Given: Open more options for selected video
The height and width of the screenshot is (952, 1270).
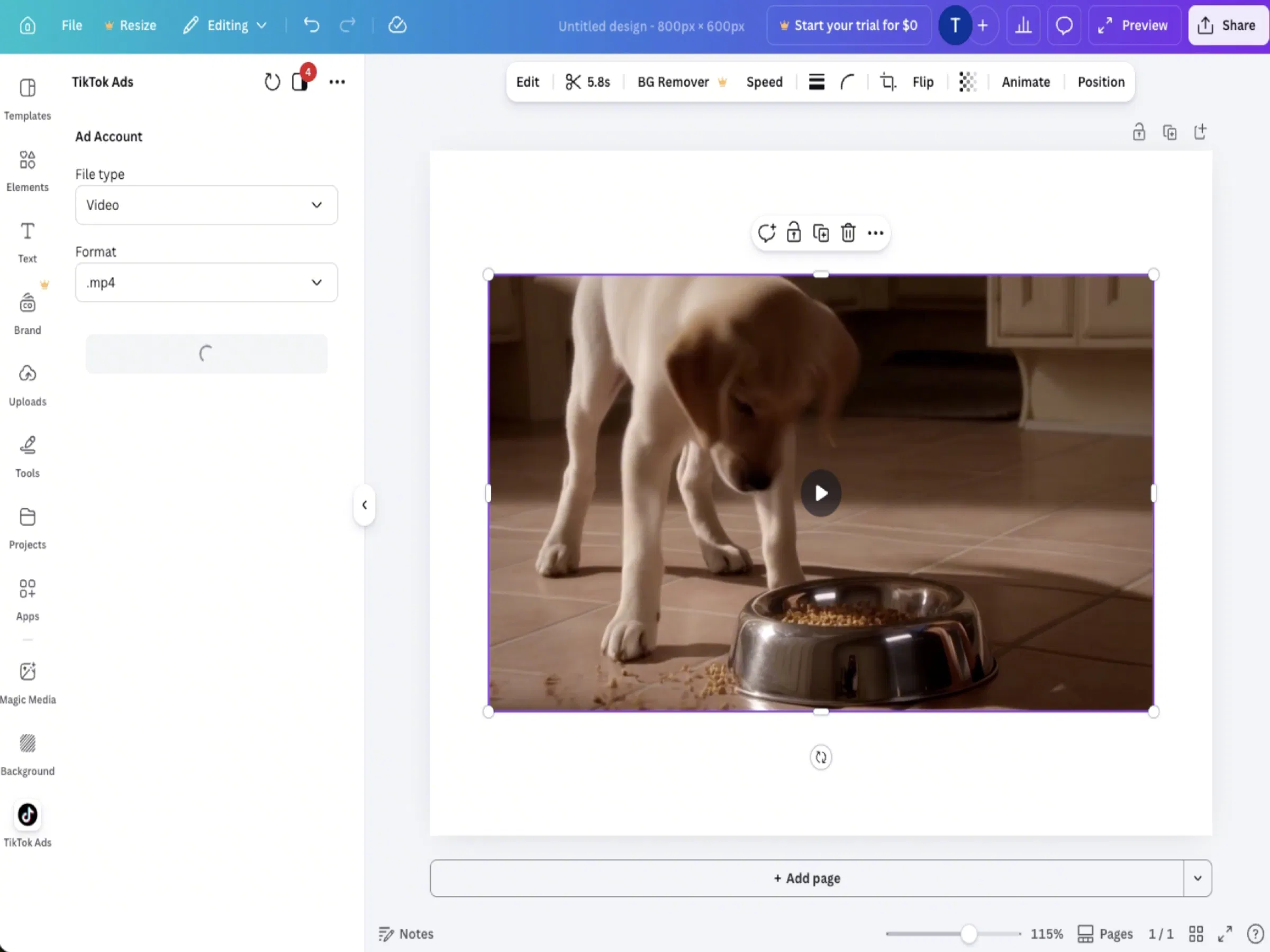Looking at the screenshot, I should point(875,233).
